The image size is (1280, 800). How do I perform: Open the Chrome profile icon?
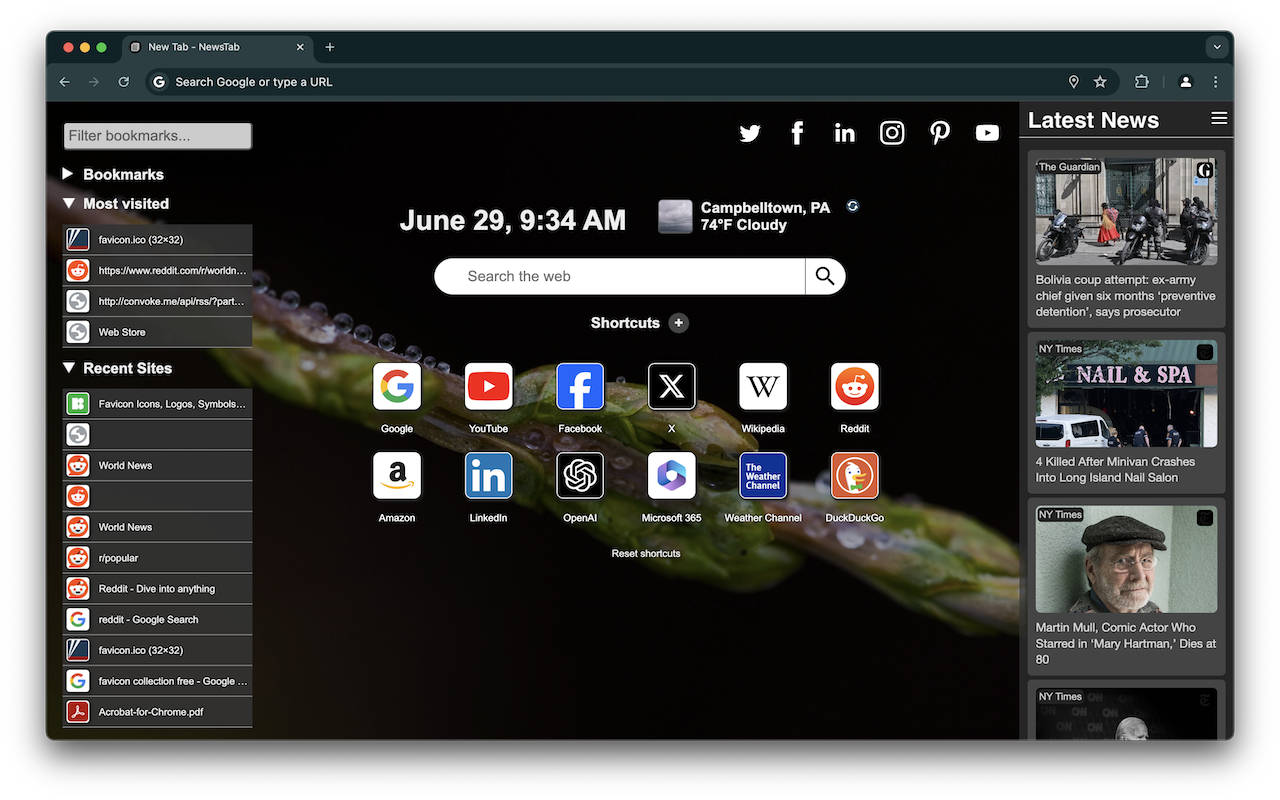1186,82
